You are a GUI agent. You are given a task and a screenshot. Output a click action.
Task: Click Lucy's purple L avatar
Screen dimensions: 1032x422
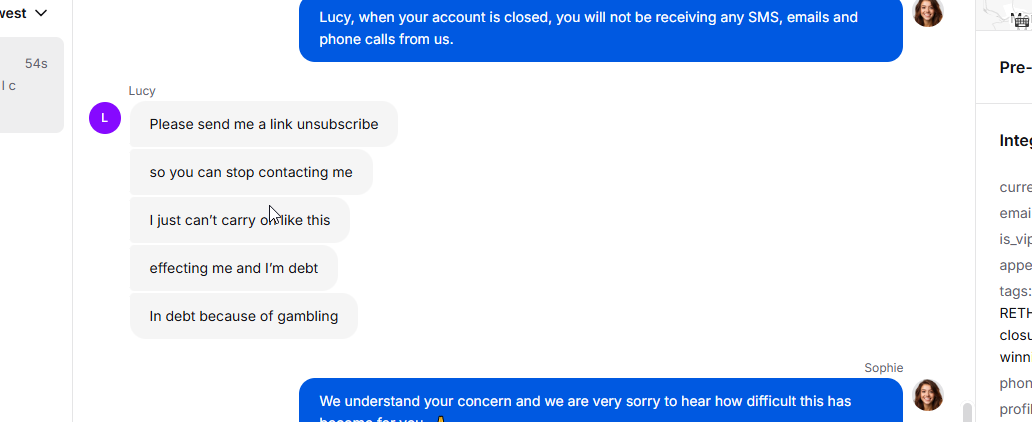(x=105, y=118)
